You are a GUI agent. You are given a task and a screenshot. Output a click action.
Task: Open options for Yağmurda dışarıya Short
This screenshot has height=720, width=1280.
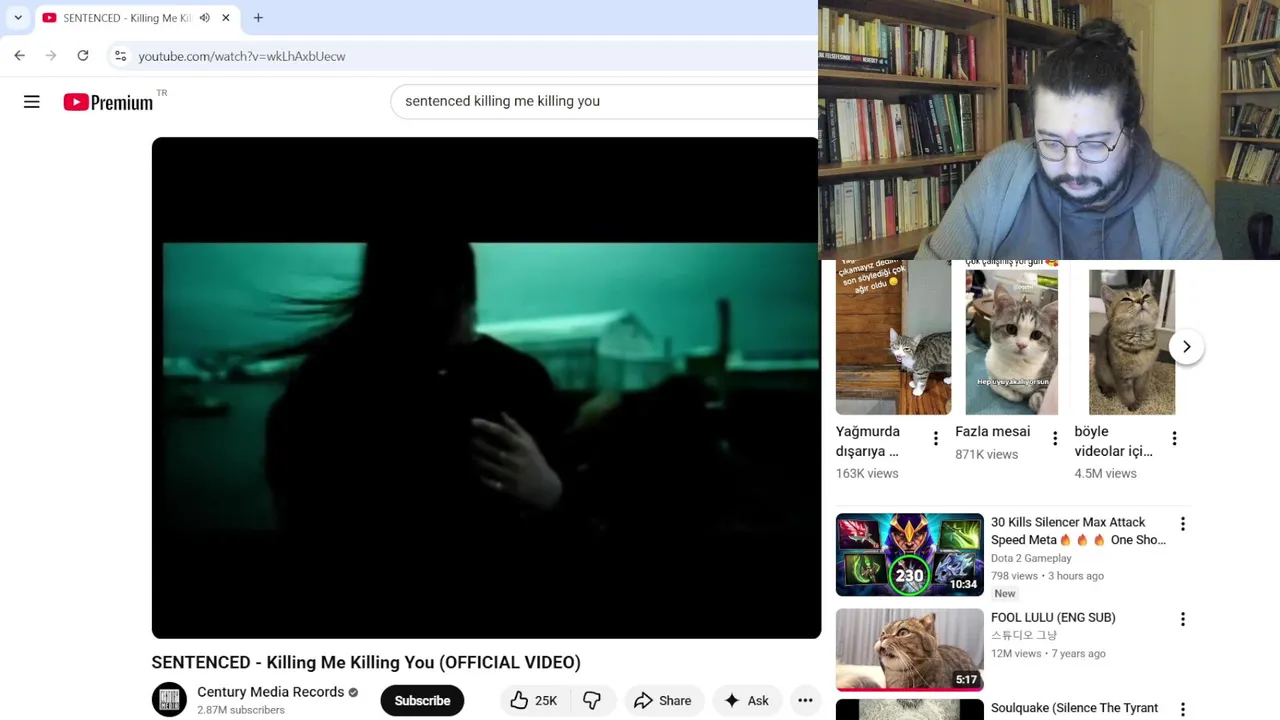pyautogui.click(x=936, y=438)
